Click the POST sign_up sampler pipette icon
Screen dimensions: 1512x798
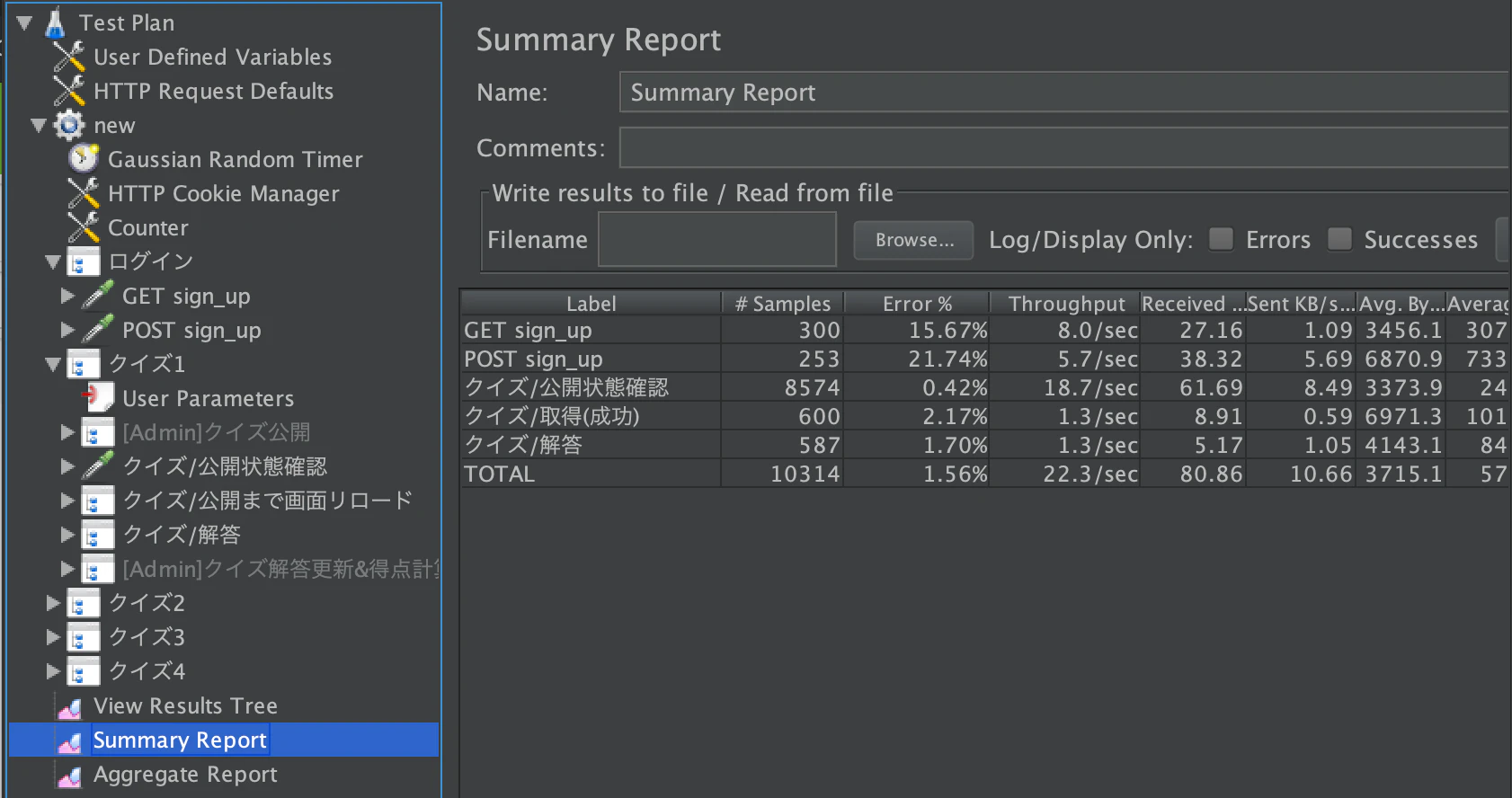[x=98, y=330]
